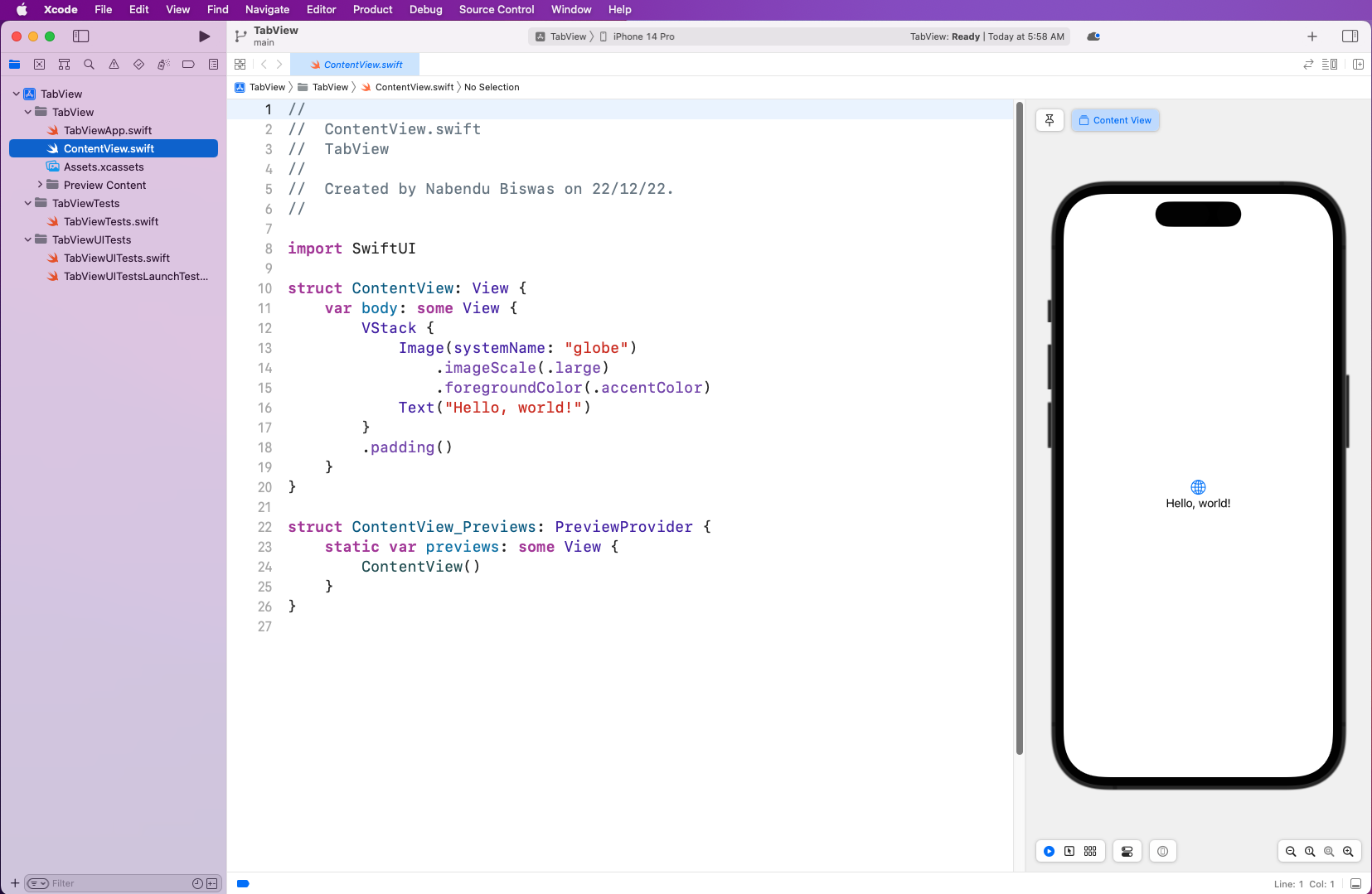Toggle the navigator sidebar

(x=80, y=36)
